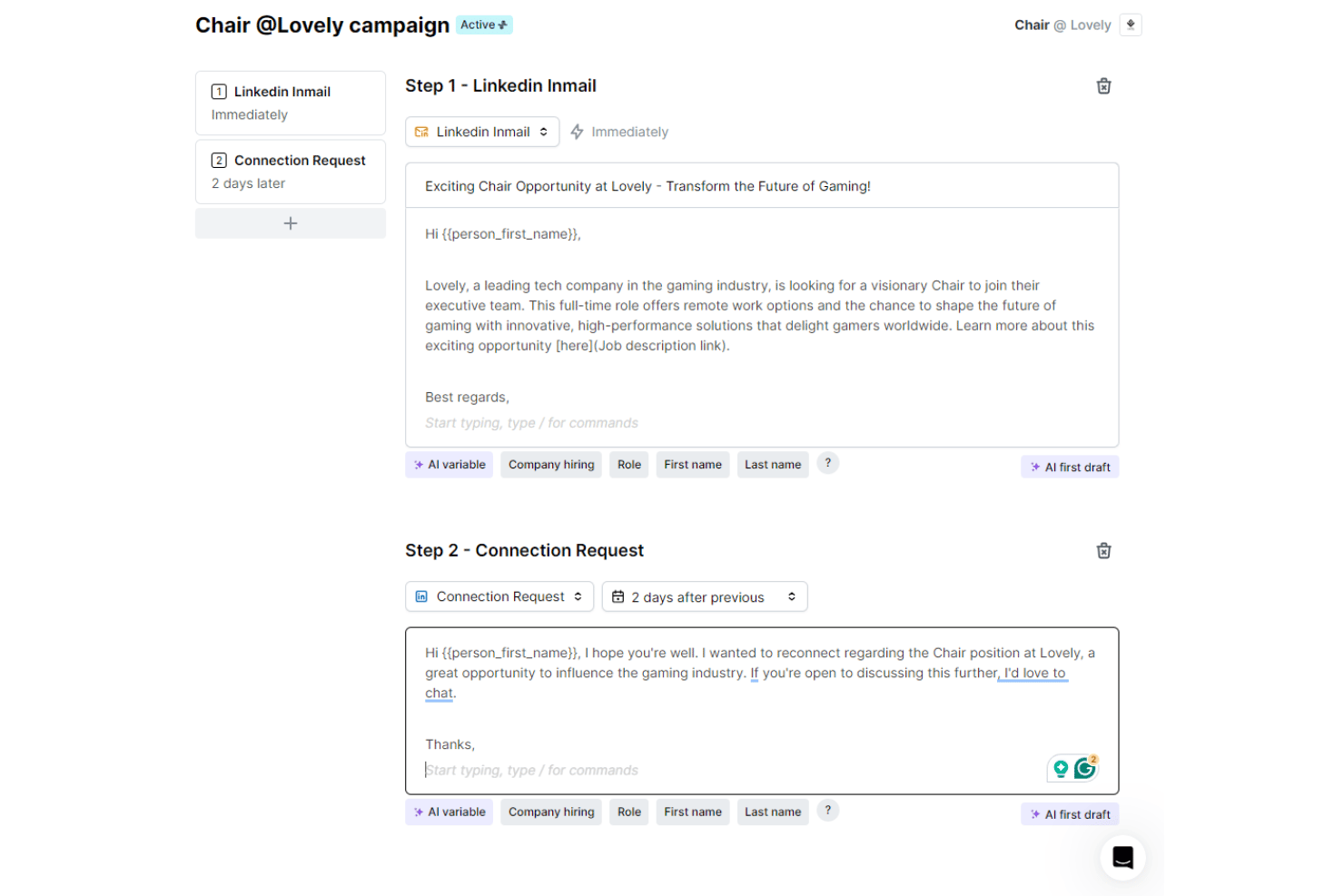Open the Grammarly icon in Step 2 editor
Viewport: 1344px width, 896px height.
pos(1085,769)
